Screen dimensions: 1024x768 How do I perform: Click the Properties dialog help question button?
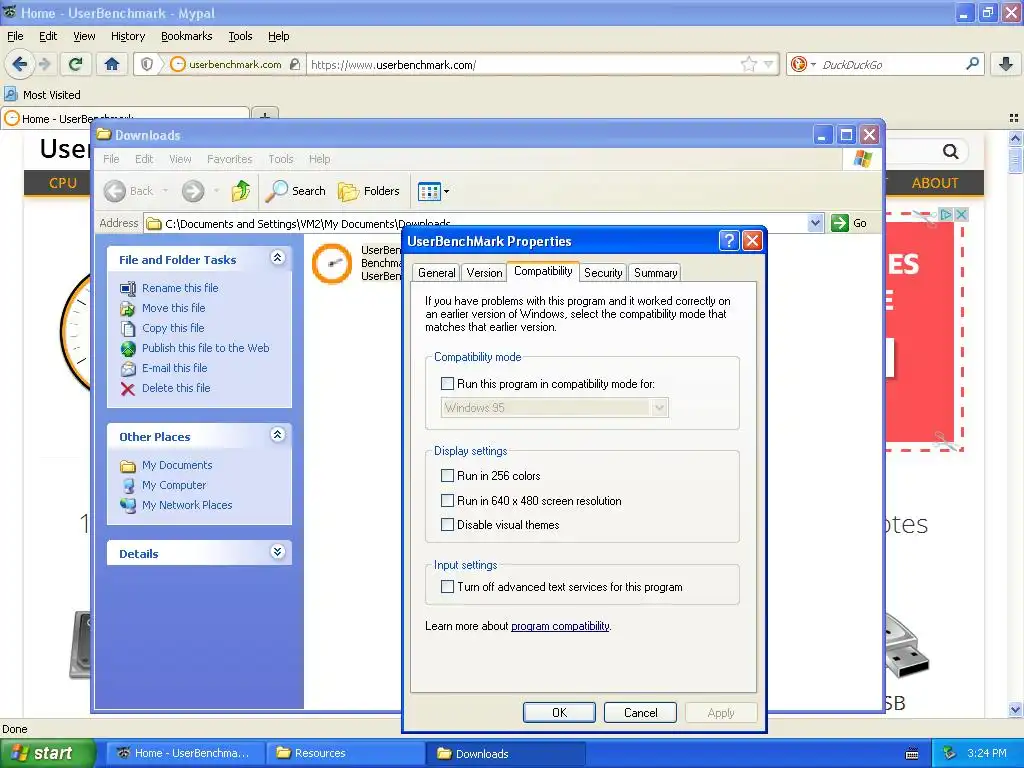pyautogui.click(x=729, y=240)
